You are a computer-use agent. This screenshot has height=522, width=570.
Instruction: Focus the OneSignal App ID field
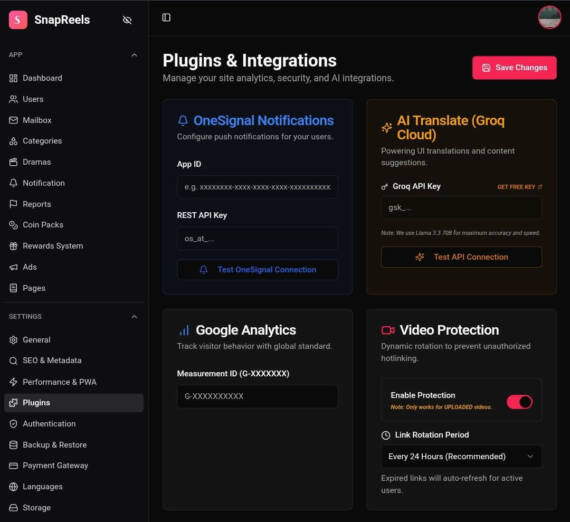click(x=257, y=187)
